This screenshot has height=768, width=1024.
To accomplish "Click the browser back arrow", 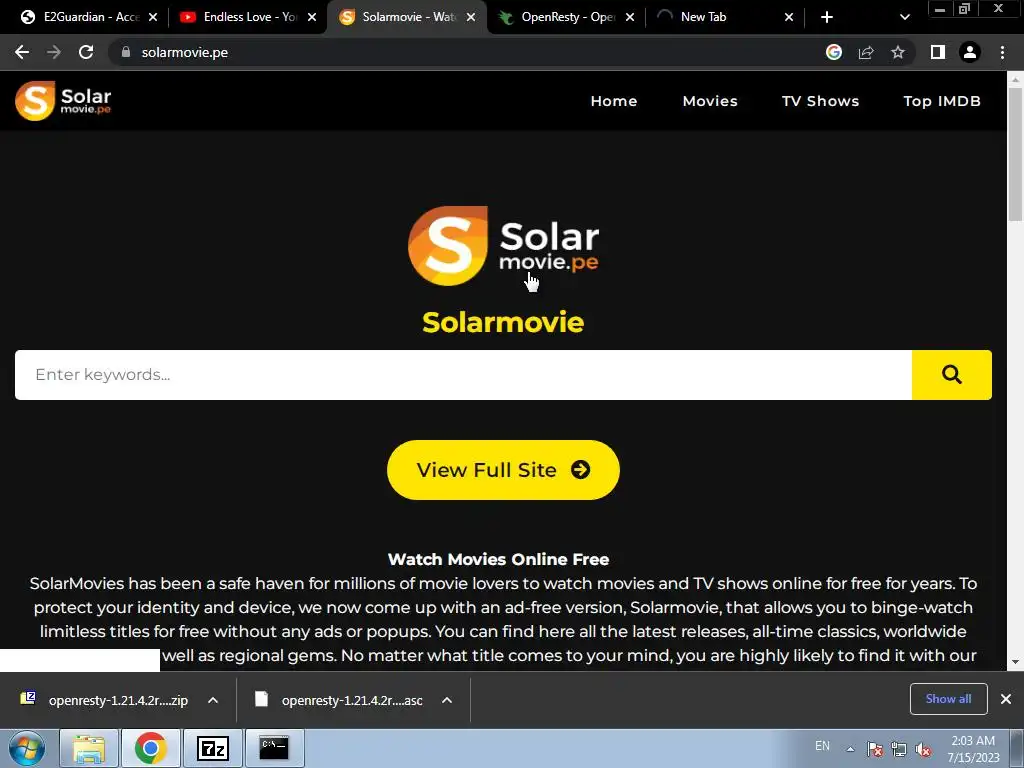I will click(22, 52).
